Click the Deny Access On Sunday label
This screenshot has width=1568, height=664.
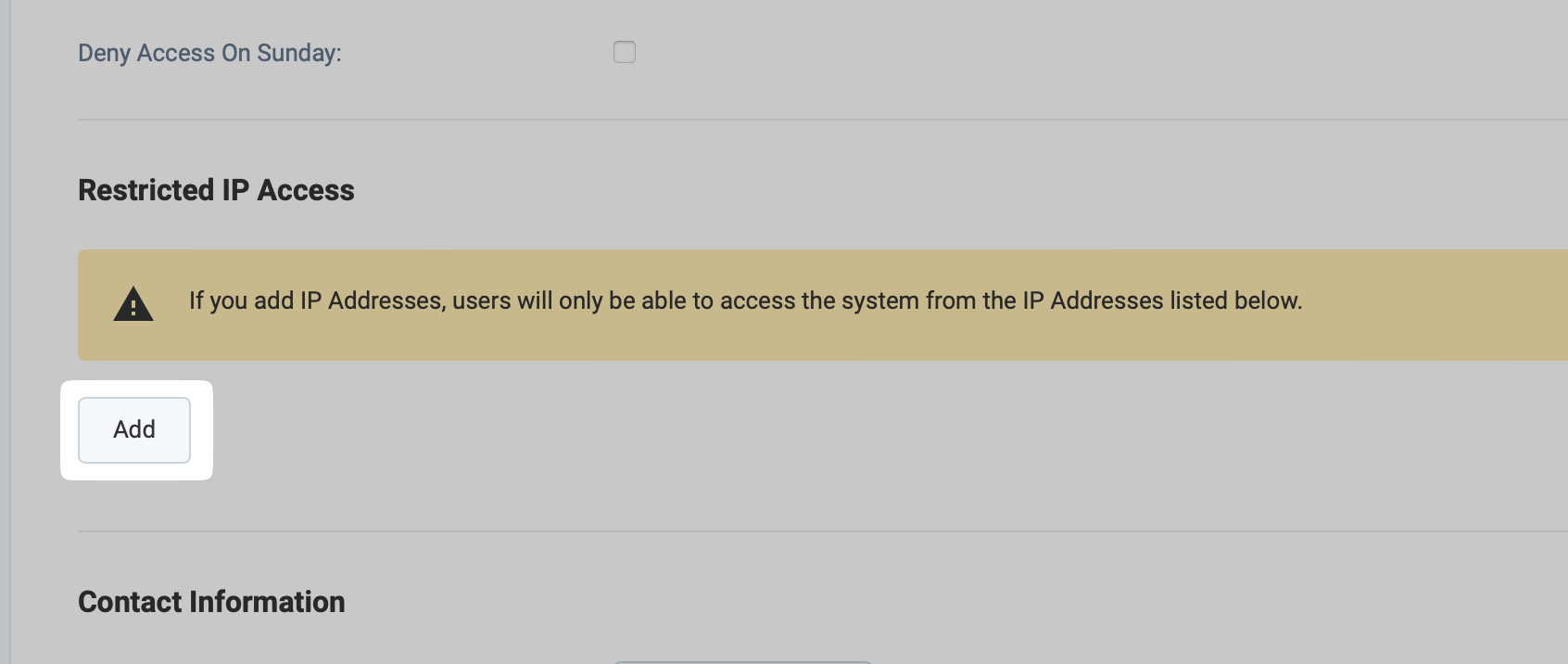tap(209, 53)
